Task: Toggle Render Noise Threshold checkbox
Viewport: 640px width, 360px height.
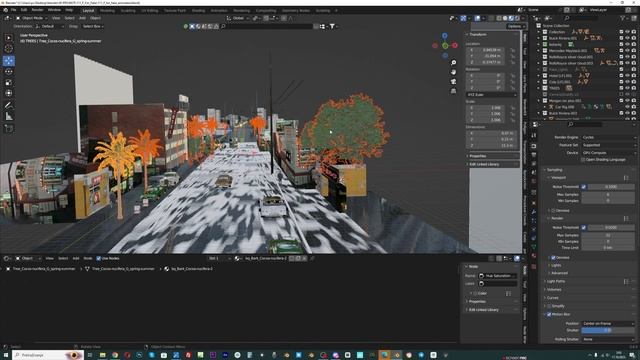Action: tap(584, 227)
